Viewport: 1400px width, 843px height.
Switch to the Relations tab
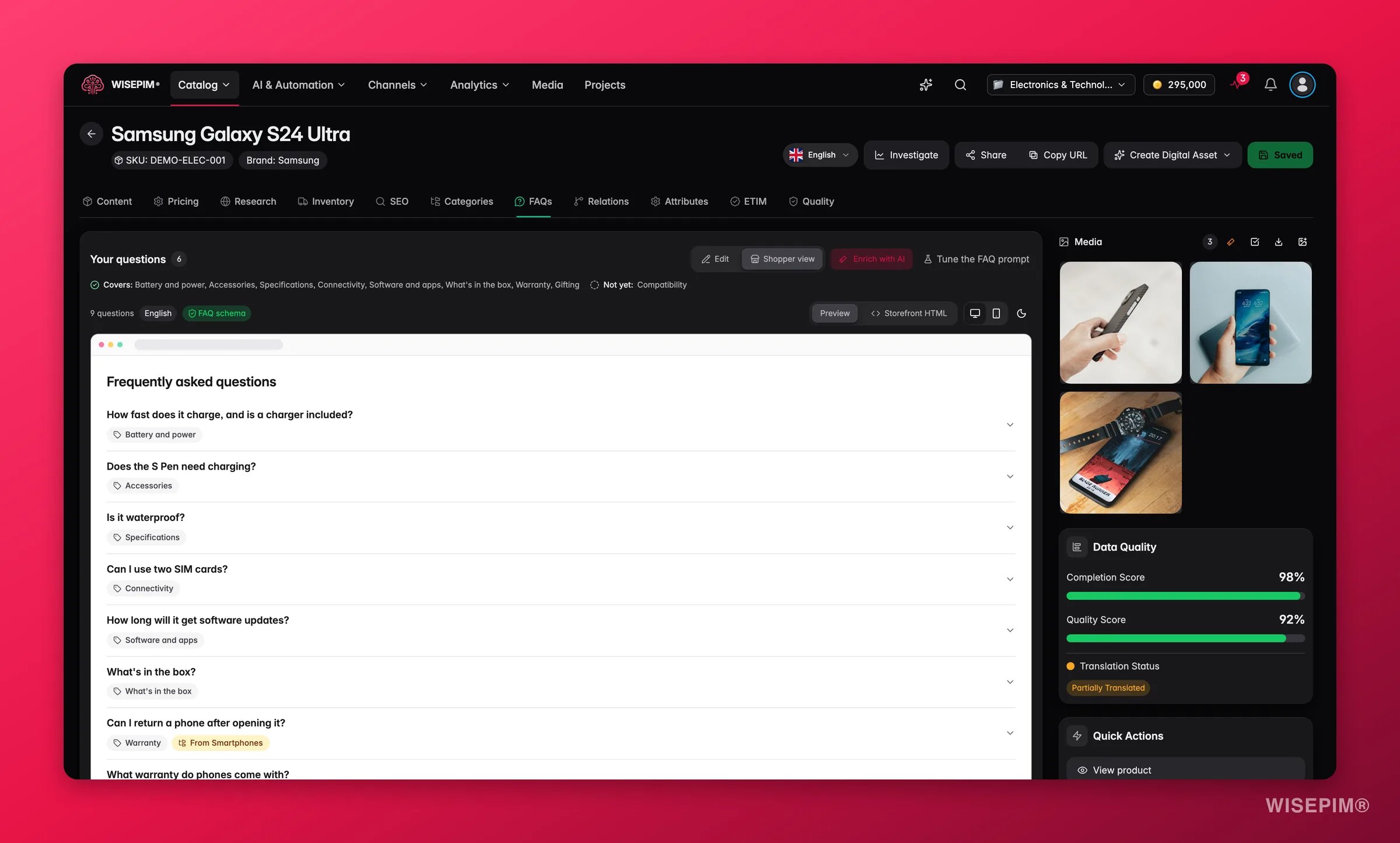tap(601, 201)
